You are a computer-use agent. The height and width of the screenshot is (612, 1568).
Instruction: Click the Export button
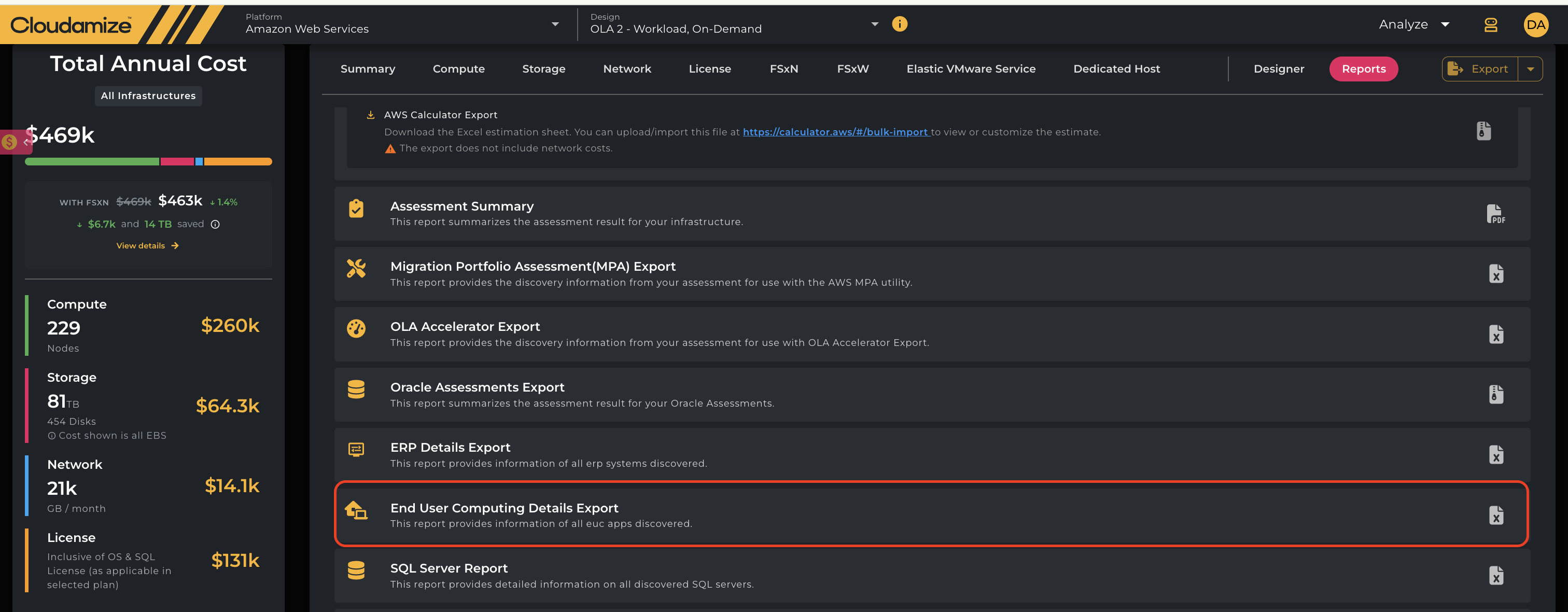(1480, 69)
